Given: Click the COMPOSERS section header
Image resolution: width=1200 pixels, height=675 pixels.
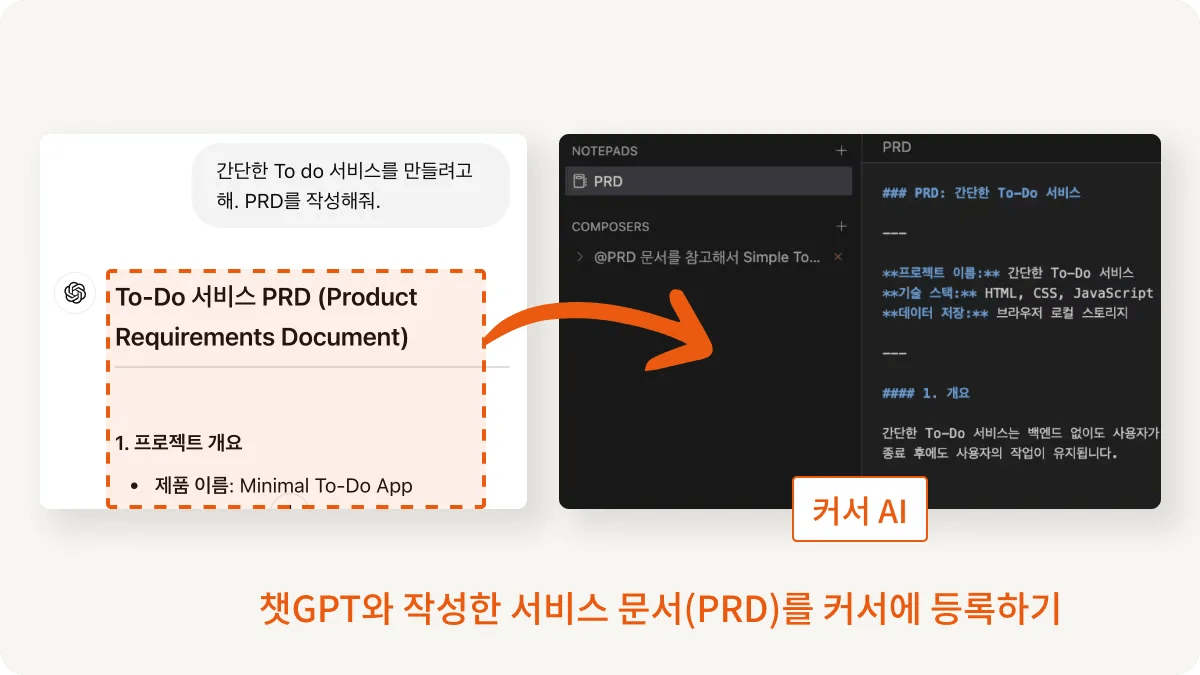Looking at the screenshot, I should pos(610,227).
